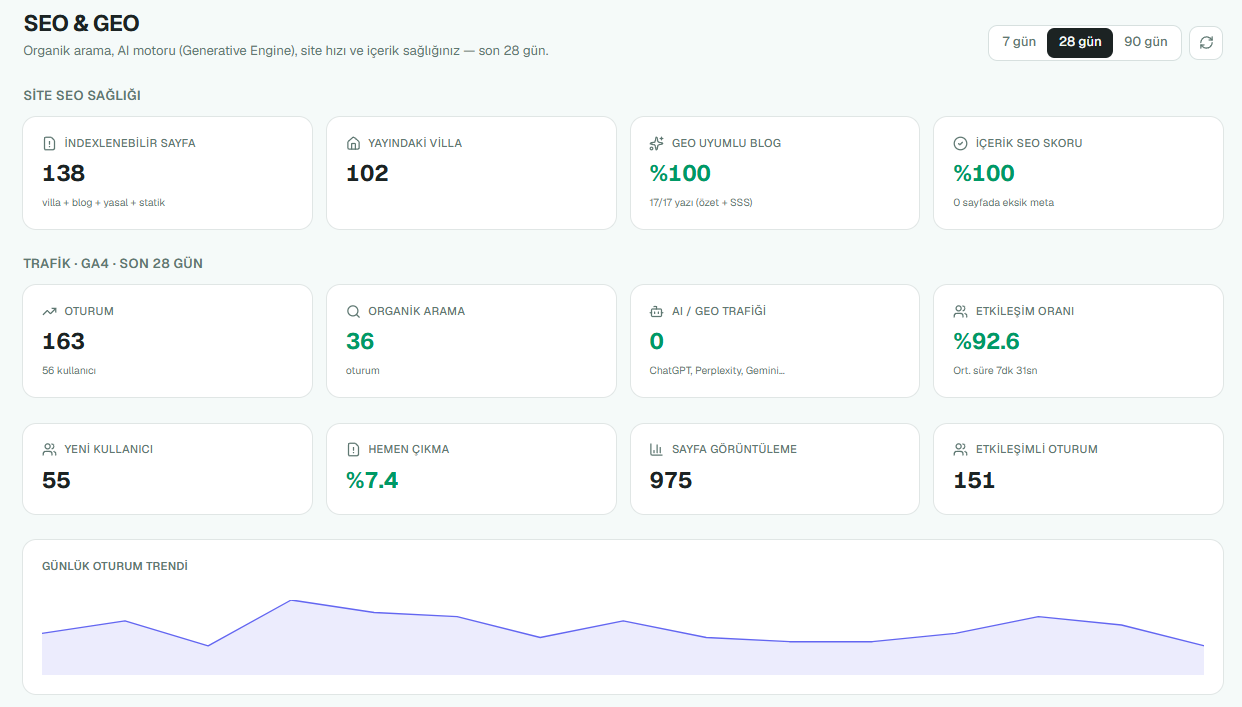The height and width of the screenshot is (707, 1242).
Task: Click the bar chart icon beside Sayfa Görüntüleme
Action: pyautogui.click(x=657, y=449)
